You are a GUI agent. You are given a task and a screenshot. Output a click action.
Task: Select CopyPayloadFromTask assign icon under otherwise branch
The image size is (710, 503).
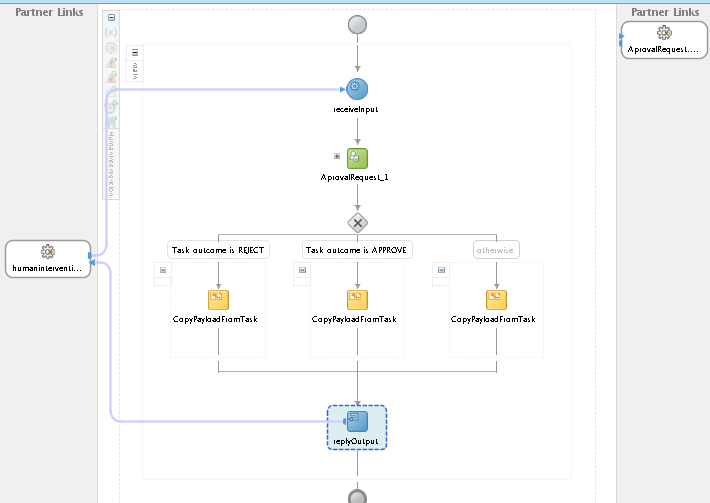pyautogui.click(x=496, y=300)
